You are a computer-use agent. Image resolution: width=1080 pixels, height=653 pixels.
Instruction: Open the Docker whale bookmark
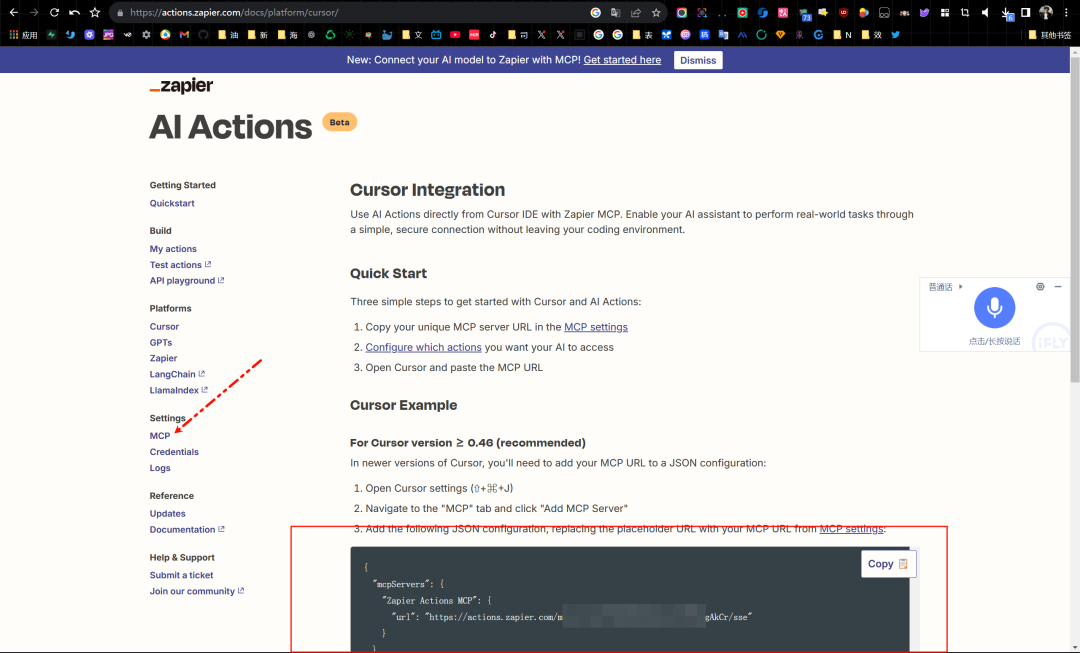point(387,34)
